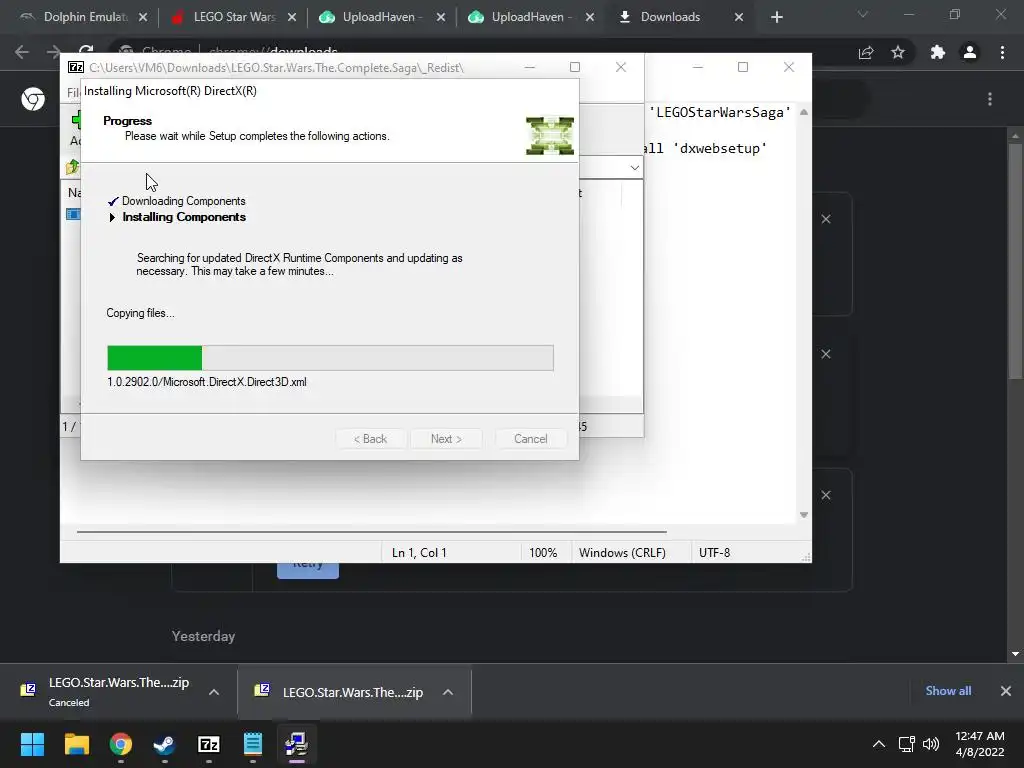
Task: Expand options for the second LEGO zip download
Action: point(448,692)
